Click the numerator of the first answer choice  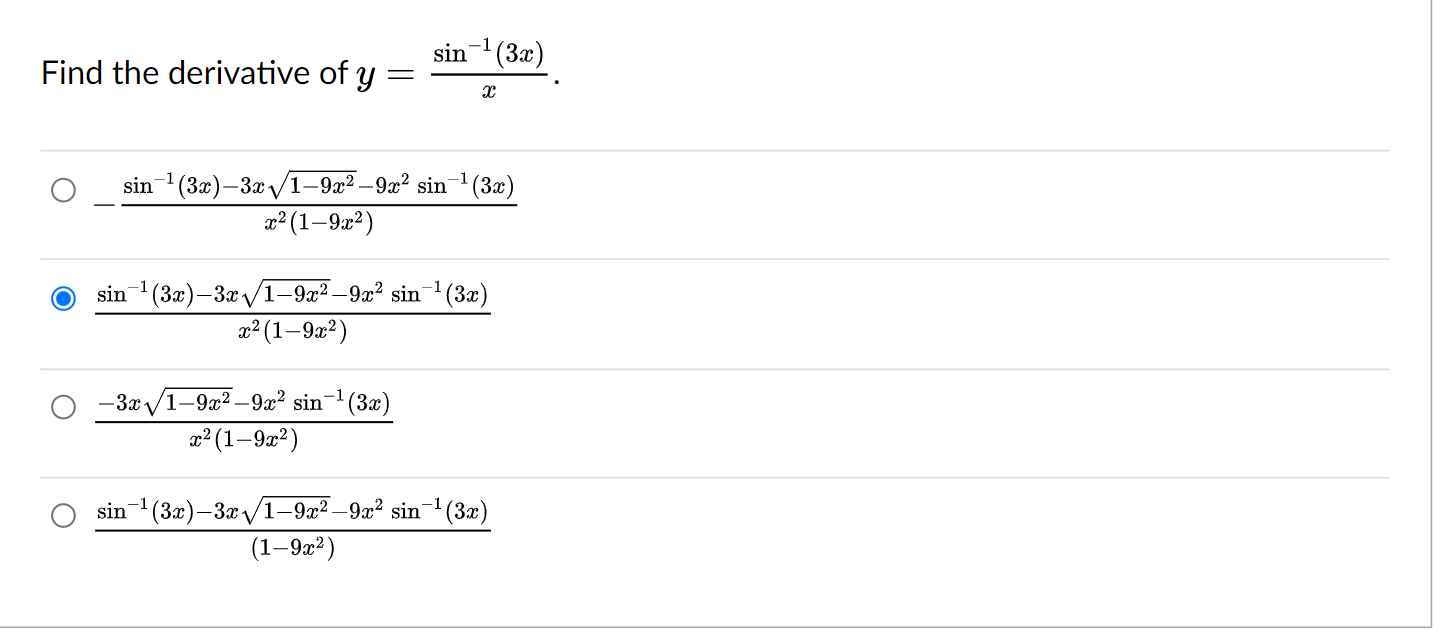click(x=318, y=187)
